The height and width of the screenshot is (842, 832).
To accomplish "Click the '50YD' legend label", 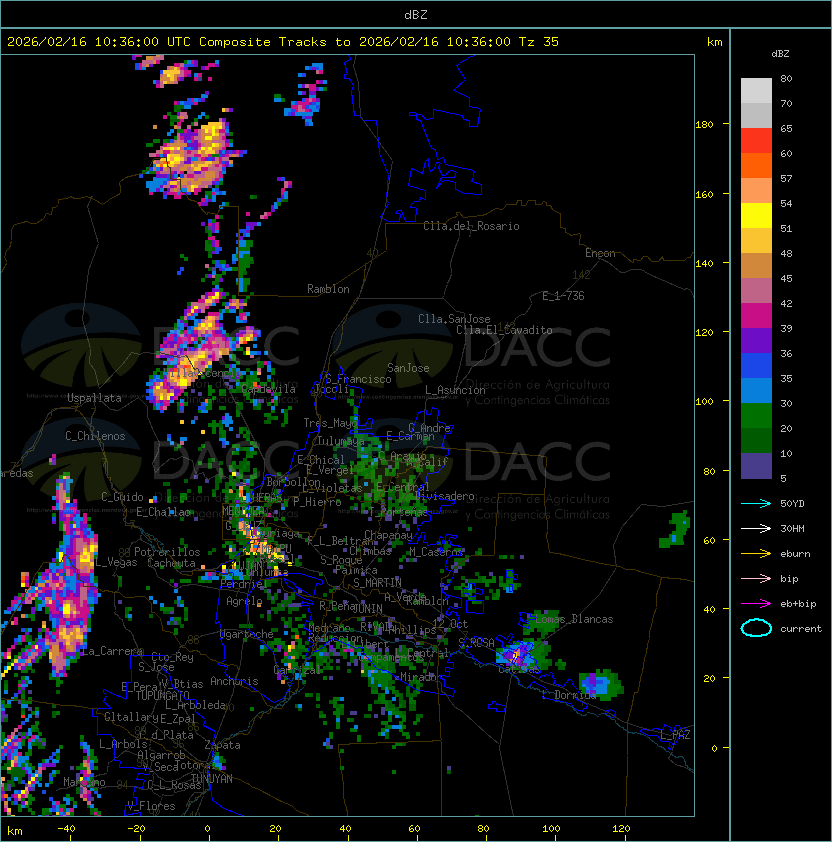I will (792, 504).
